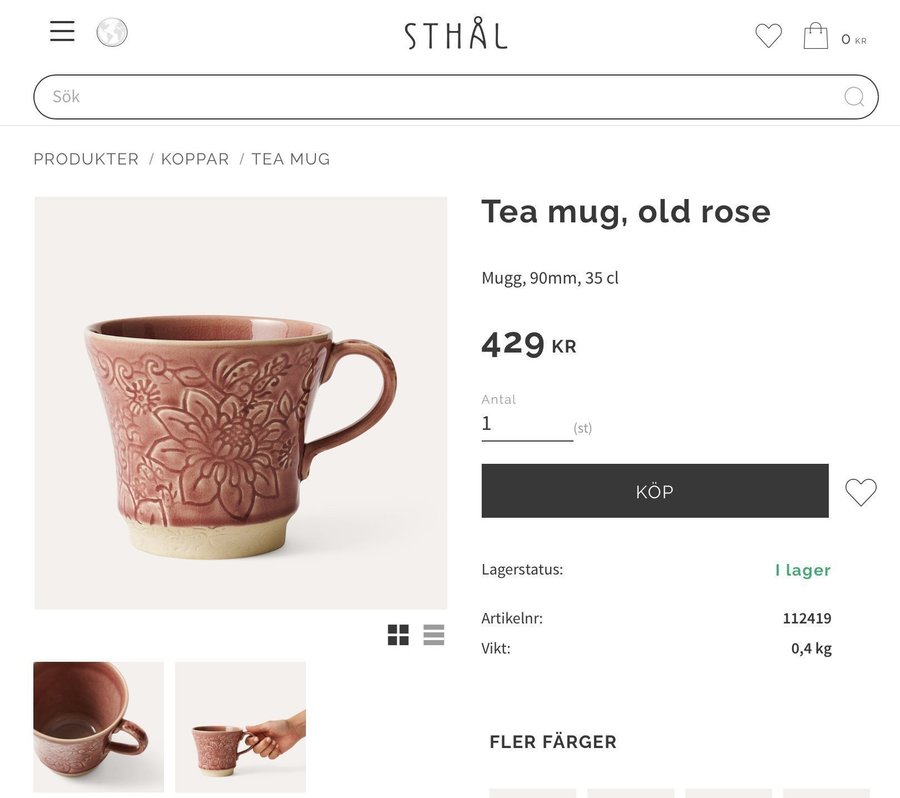Switch to list image view
This screenshot has height=798, width=900.
tap(433, 635)
